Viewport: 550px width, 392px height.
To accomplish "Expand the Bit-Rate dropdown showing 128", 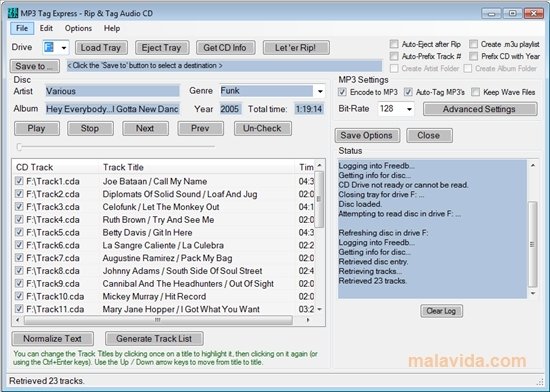I will click(x=409, y=109).
